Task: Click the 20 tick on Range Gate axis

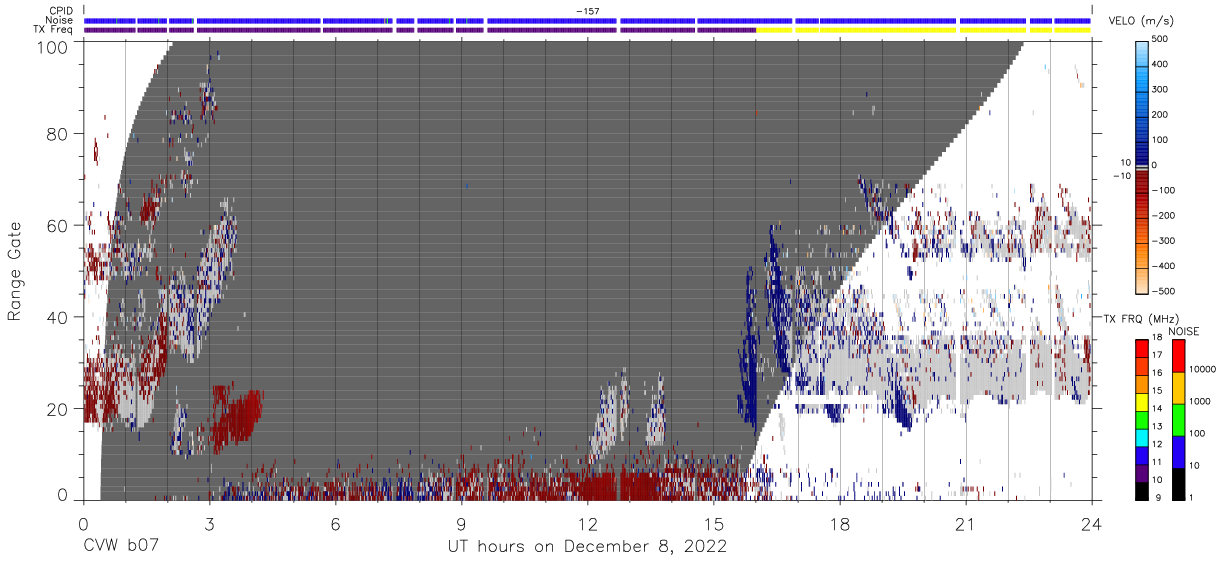Action: tap(58, 409)
